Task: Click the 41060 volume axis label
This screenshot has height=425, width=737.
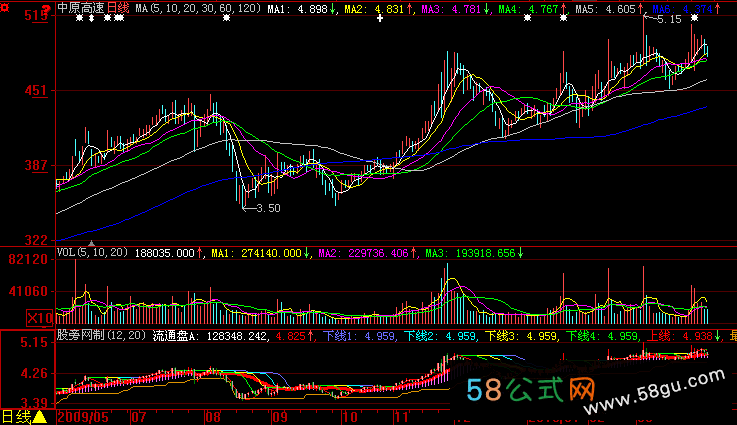Action: click(x=28, y=291)
